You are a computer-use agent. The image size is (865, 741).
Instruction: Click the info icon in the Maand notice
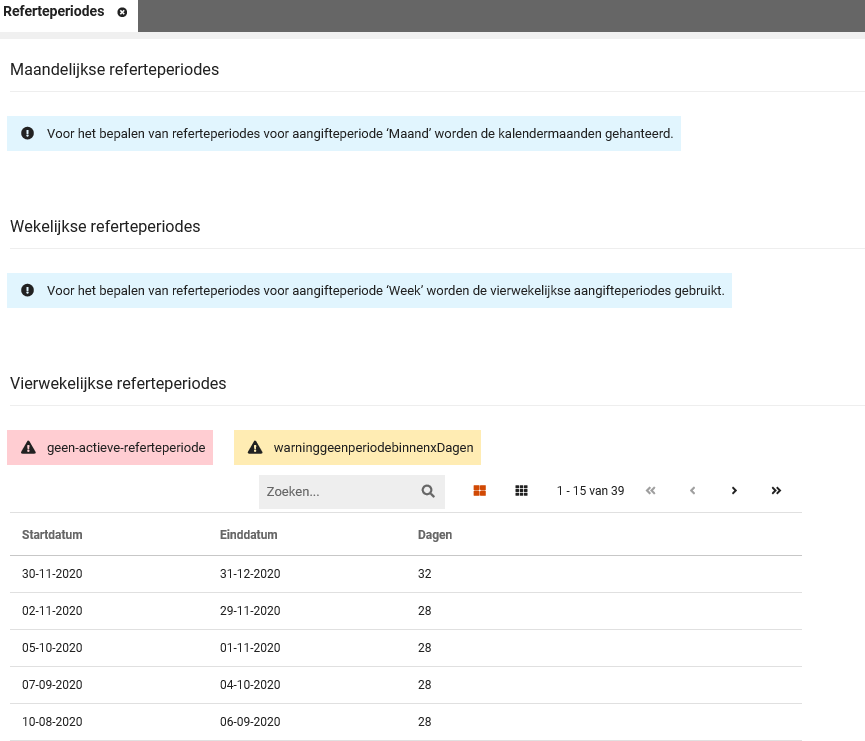click(x=27, y=133)
